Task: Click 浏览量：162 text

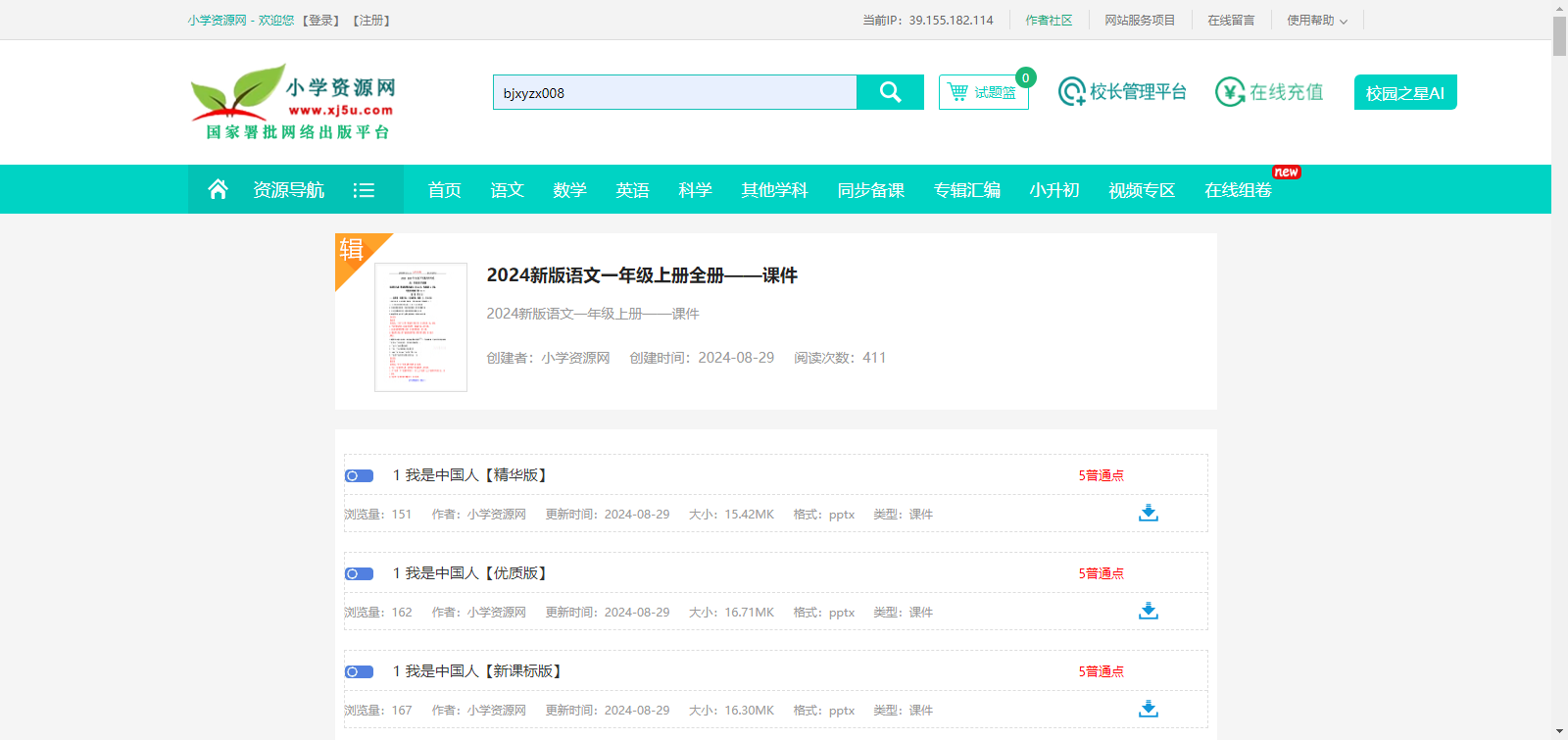Action: [x=378, y=613]
